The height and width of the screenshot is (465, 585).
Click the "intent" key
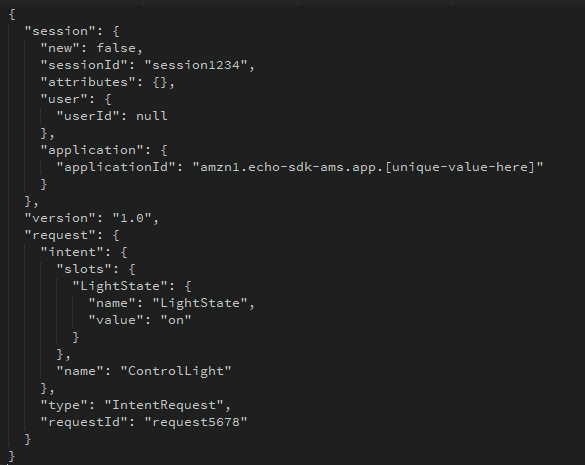[x=72, y=252]
